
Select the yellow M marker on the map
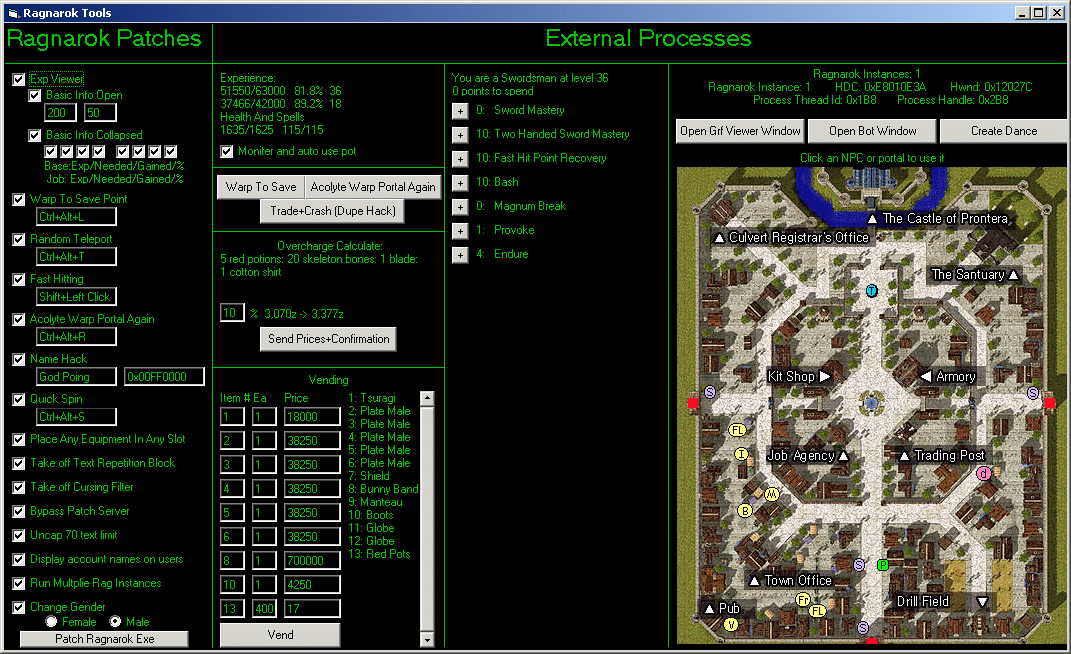click(x=772, y=494)
